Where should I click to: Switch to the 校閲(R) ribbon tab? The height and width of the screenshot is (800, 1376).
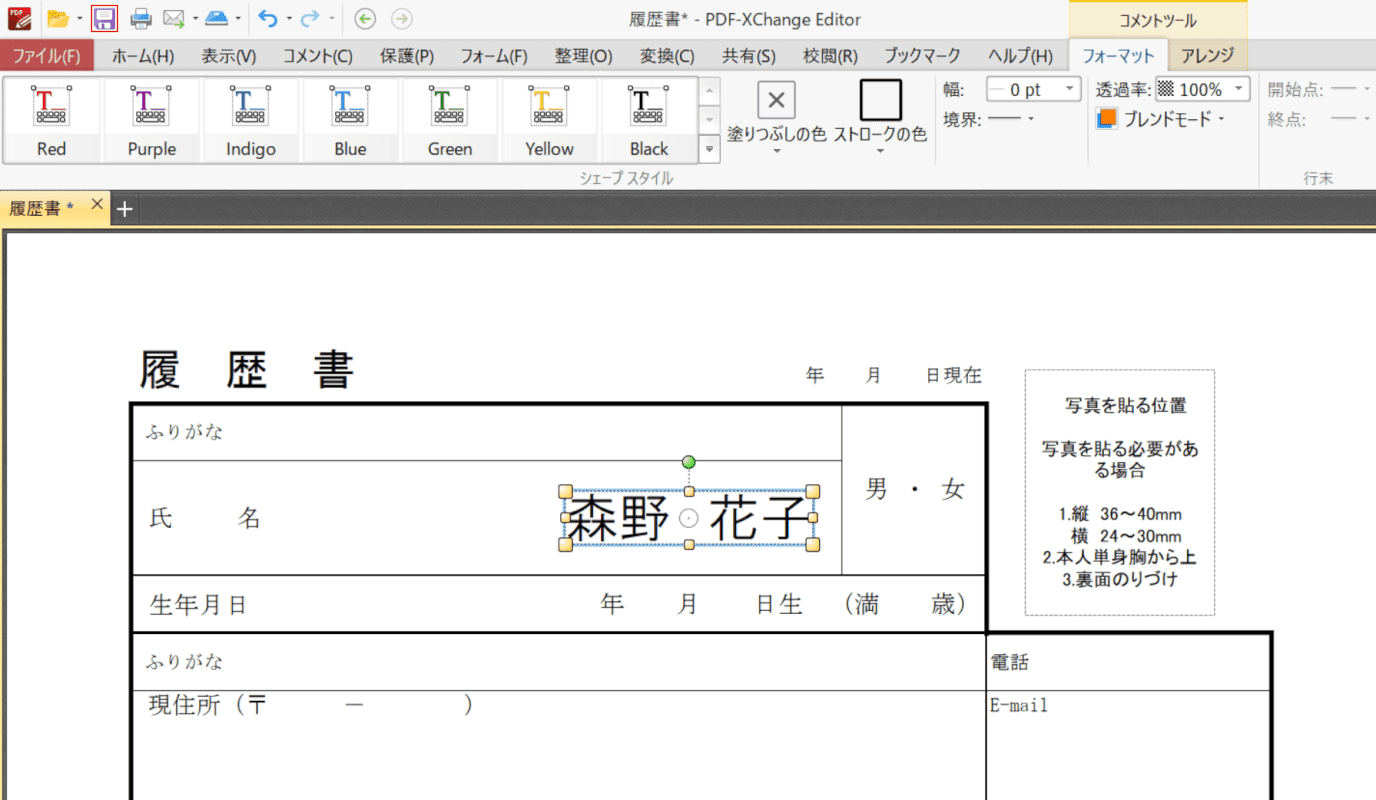[830, 56]
